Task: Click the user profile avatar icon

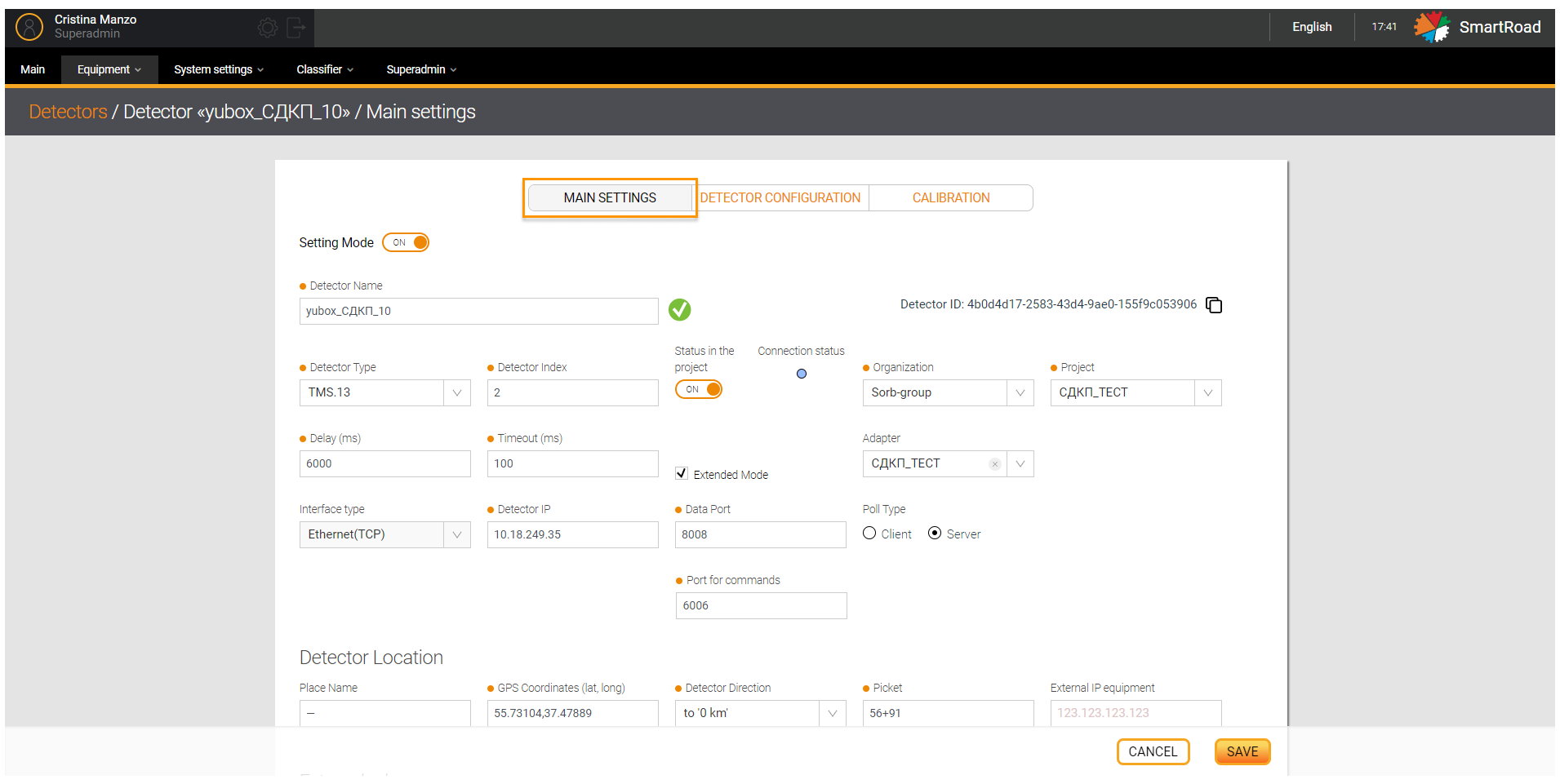Action: [29, 27]
